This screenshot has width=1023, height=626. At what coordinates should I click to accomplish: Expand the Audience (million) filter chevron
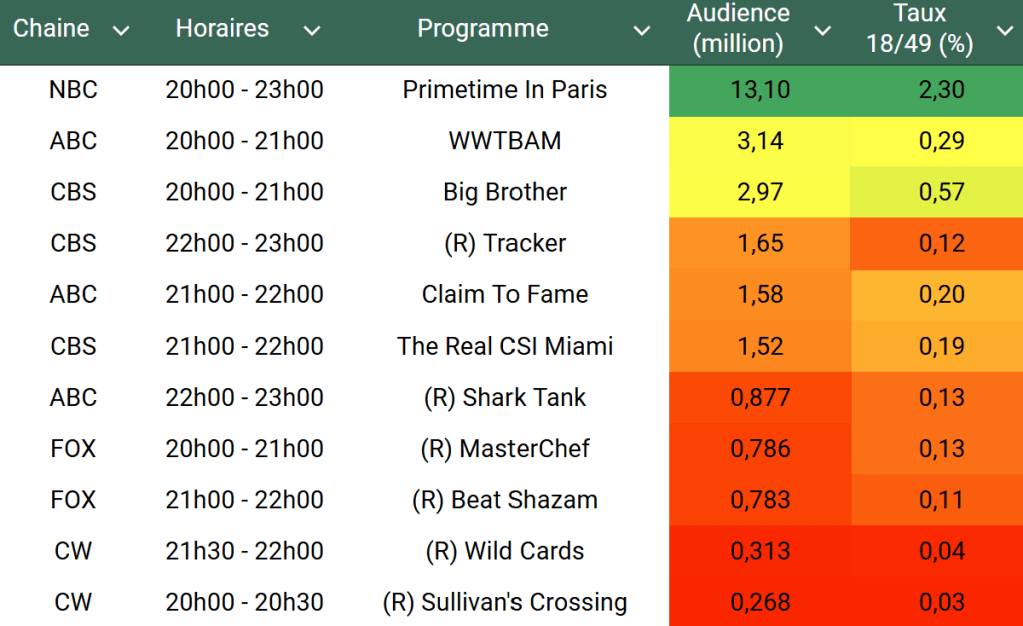click(x=822, y=31)
